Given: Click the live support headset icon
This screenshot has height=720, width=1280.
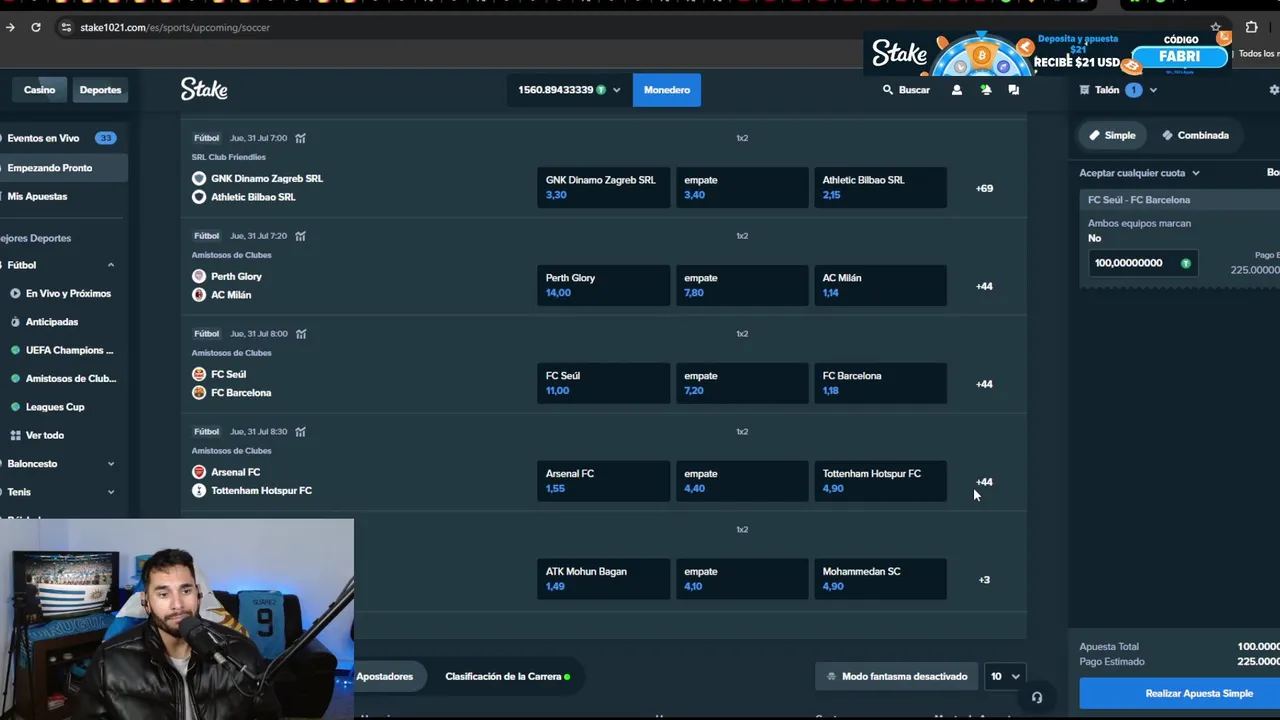Looking at the screenshot, I should point(1037,698).
